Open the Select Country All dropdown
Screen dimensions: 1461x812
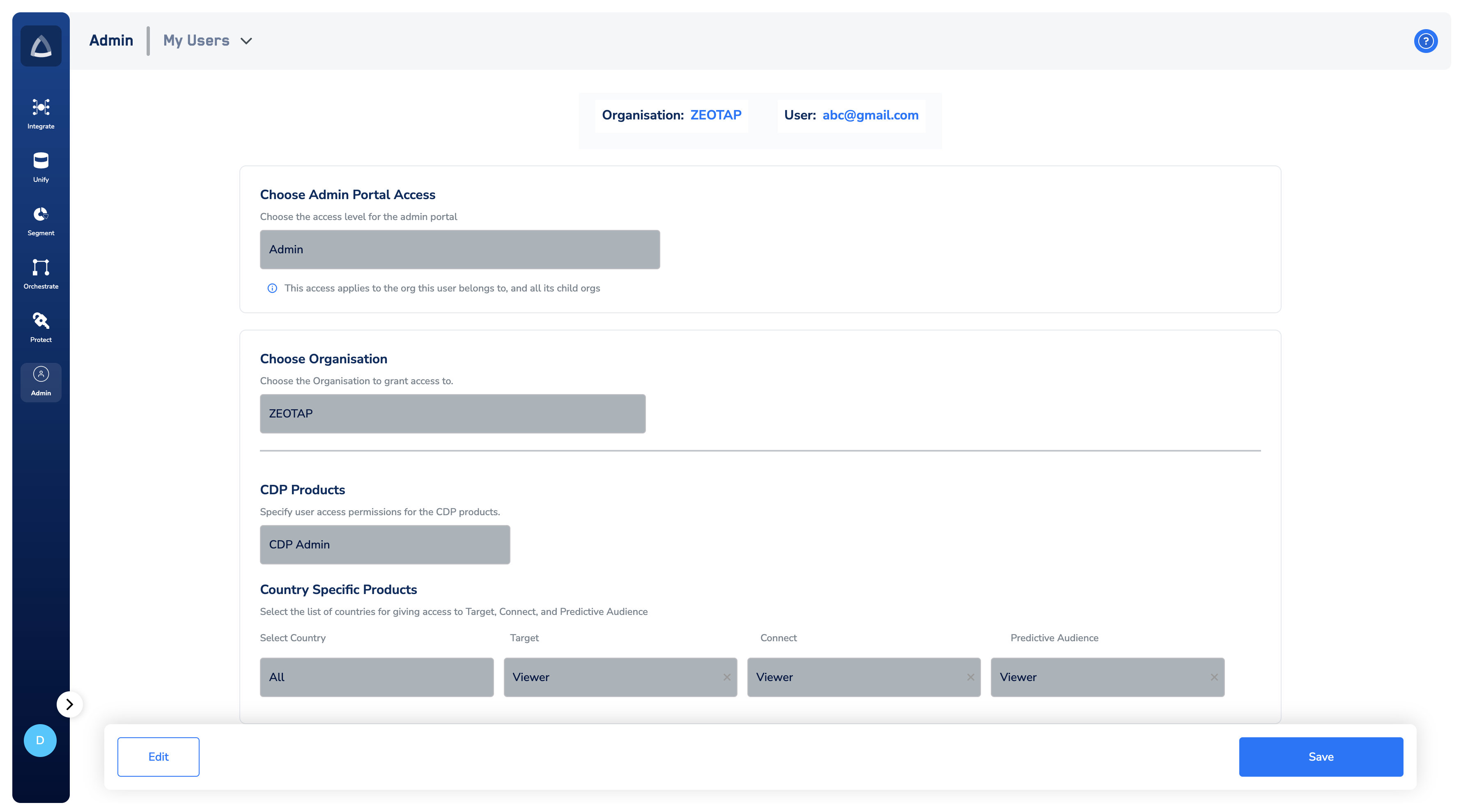tap(377, 677)
